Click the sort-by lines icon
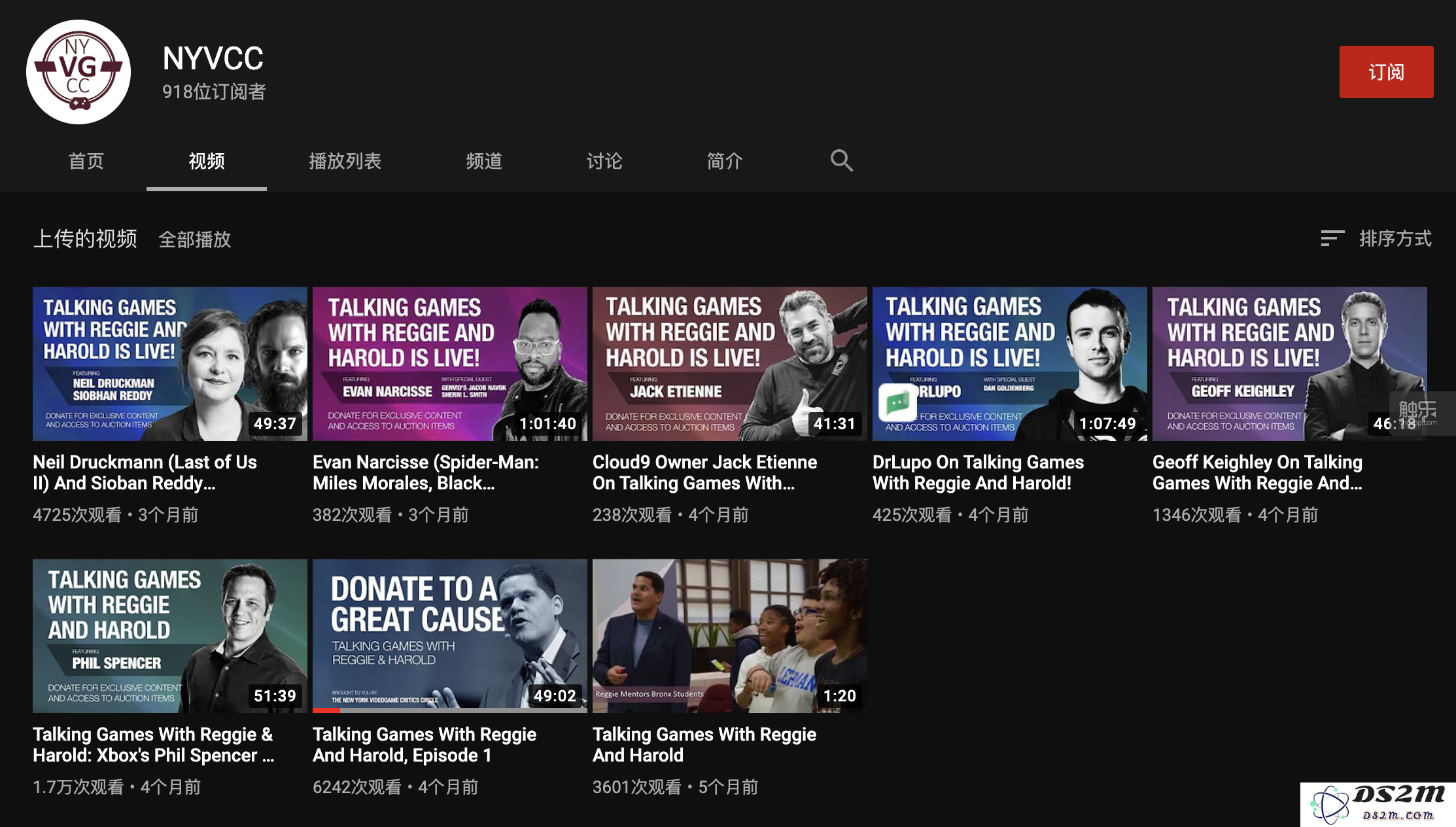Screen dimensions: 1456x827 (x=1332, y=239)
